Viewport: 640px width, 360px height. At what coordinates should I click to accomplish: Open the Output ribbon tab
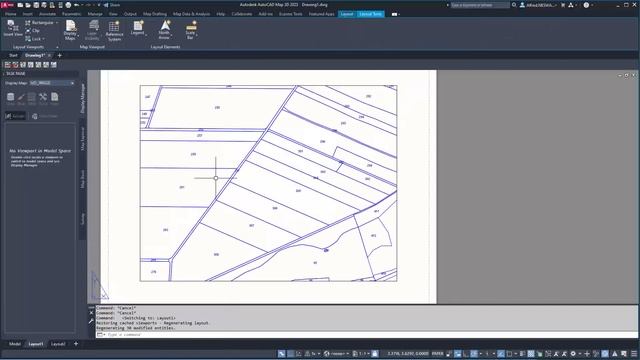[x=130, y=14]
